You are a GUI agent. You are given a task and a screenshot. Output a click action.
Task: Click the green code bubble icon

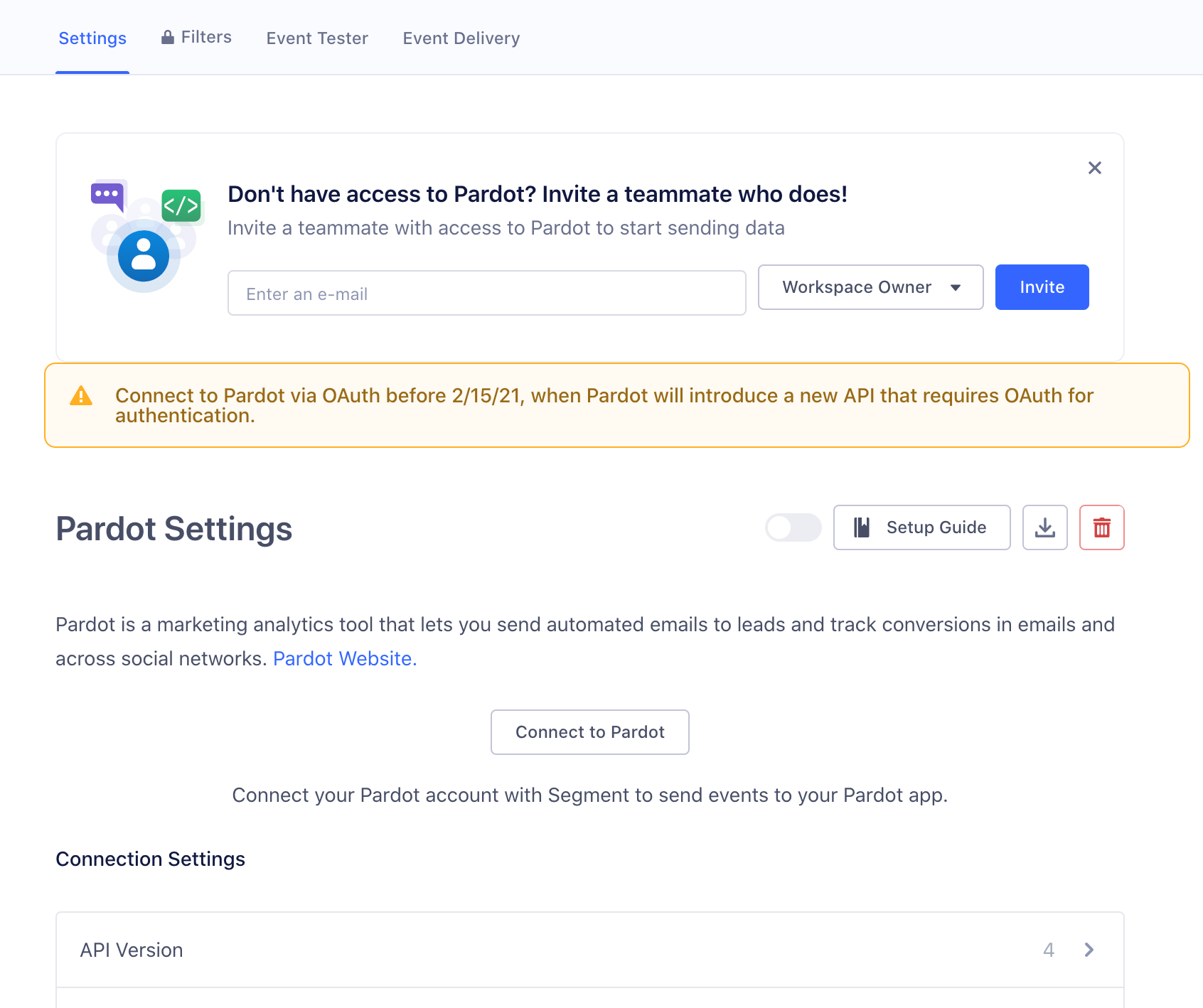pyautogui.click(x=182, y=206)
